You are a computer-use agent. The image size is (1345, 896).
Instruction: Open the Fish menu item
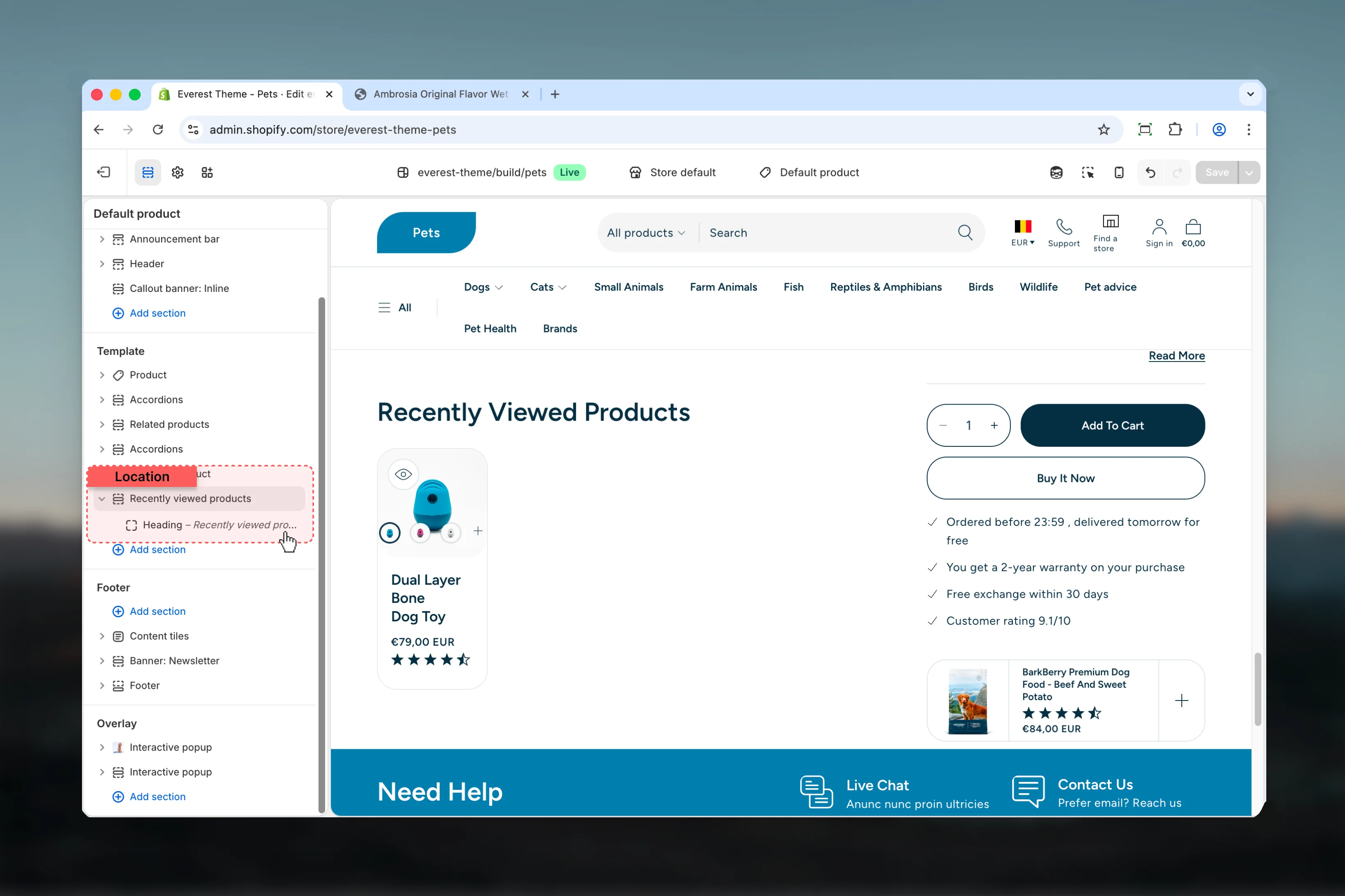pos(793,287)
